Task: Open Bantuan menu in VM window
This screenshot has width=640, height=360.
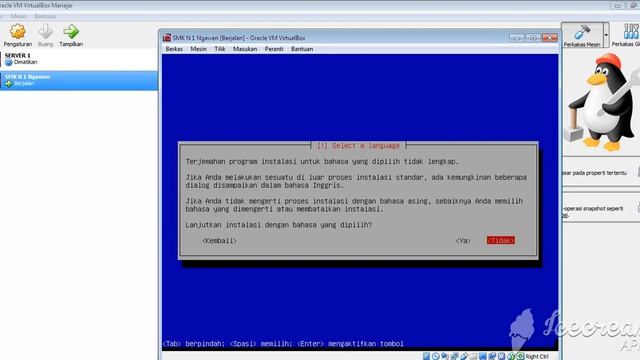Action: pos(302,49)
